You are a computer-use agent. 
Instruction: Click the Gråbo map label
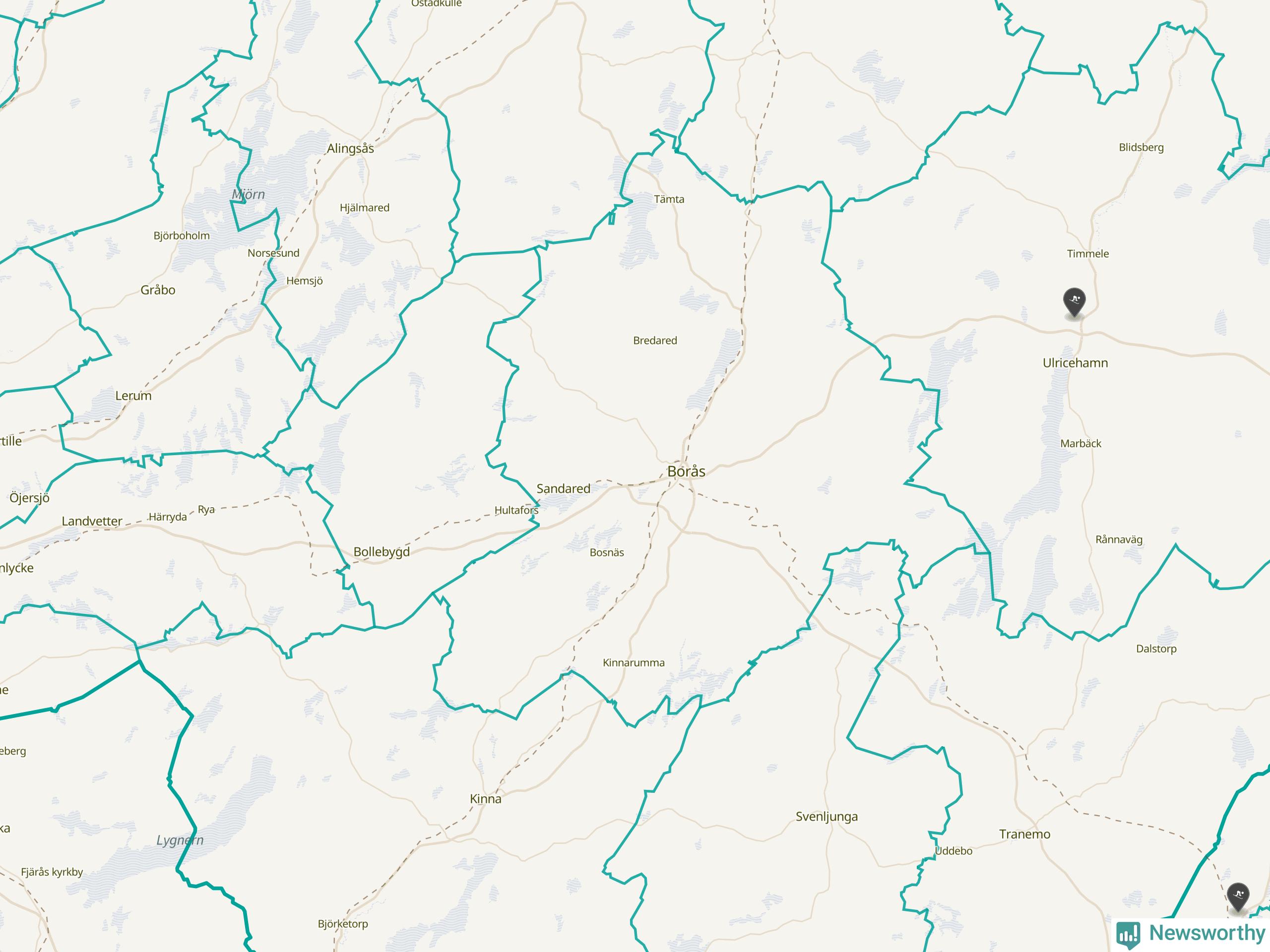point(158,290)
